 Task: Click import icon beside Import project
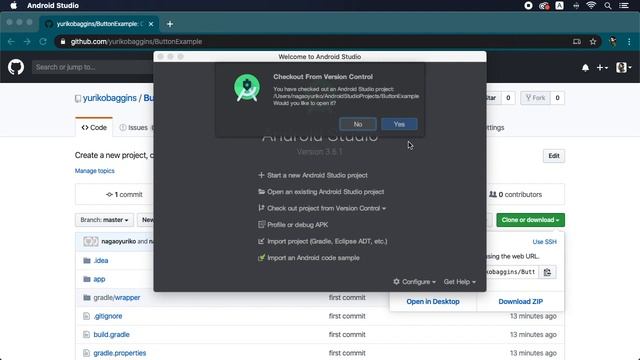point(261,241)
